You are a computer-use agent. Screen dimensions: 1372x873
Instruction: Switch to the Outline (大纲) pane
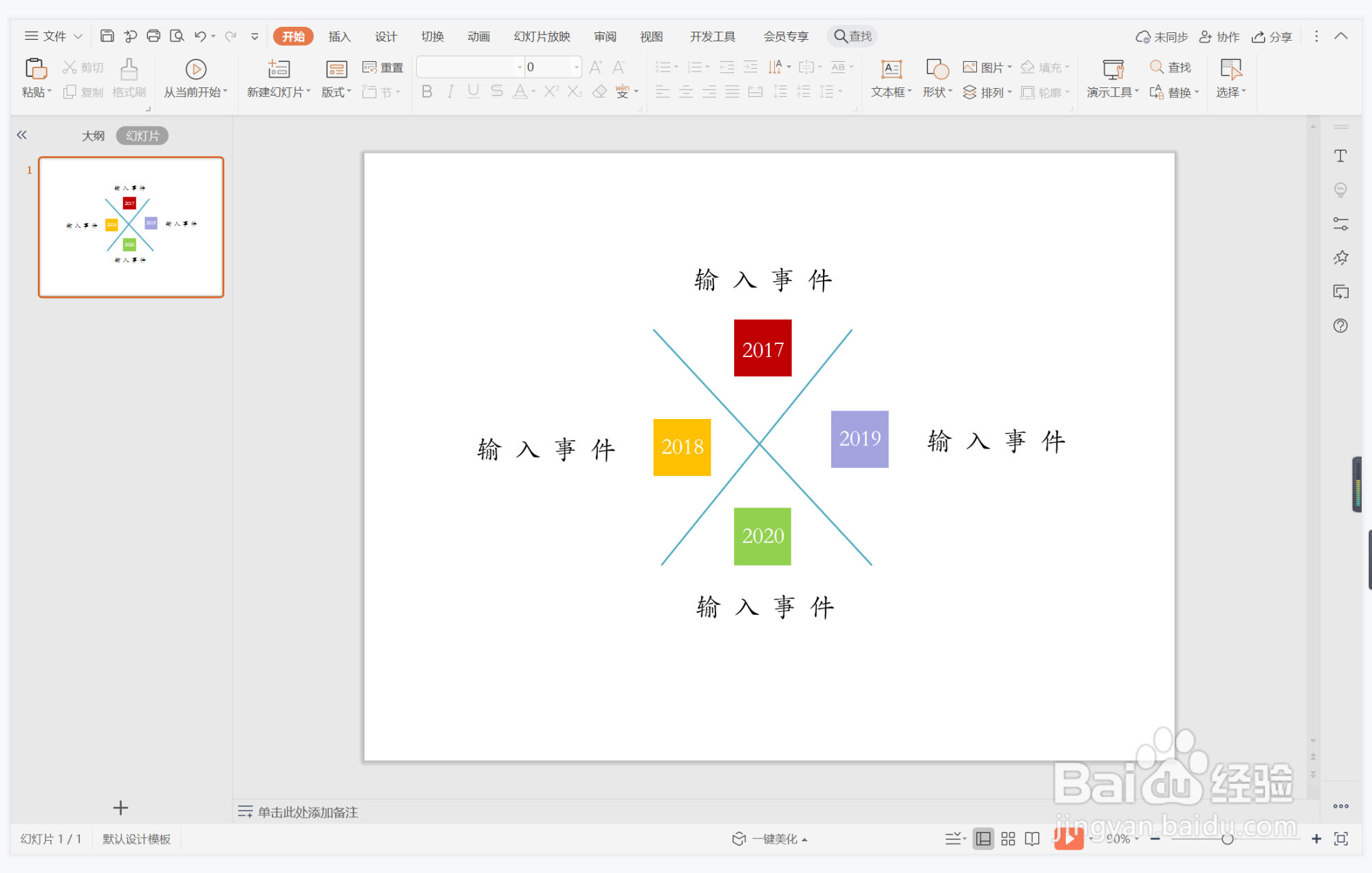pyautogui.click(x=94, y=136)
